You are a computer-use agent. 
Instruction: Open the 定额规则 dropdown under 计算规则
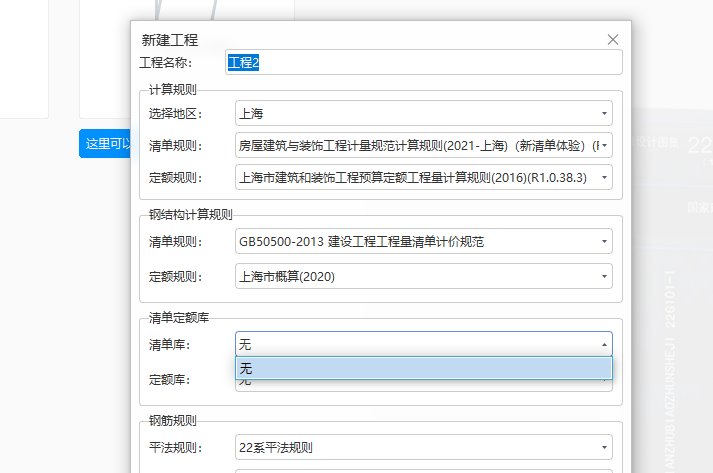[424, 177]
